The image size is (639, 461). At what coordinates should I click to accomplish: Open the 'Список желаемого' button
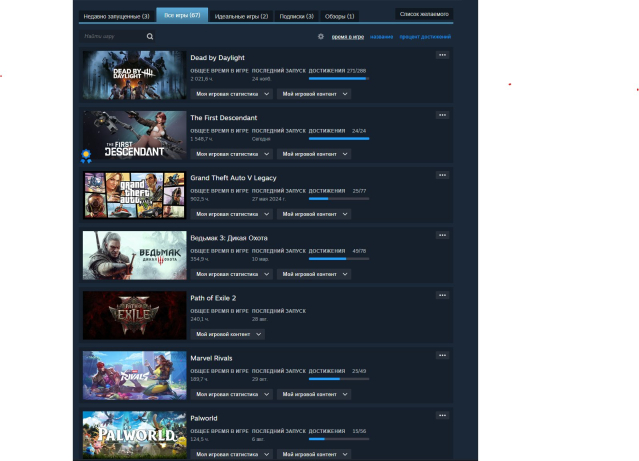click(x=424, y=14)
